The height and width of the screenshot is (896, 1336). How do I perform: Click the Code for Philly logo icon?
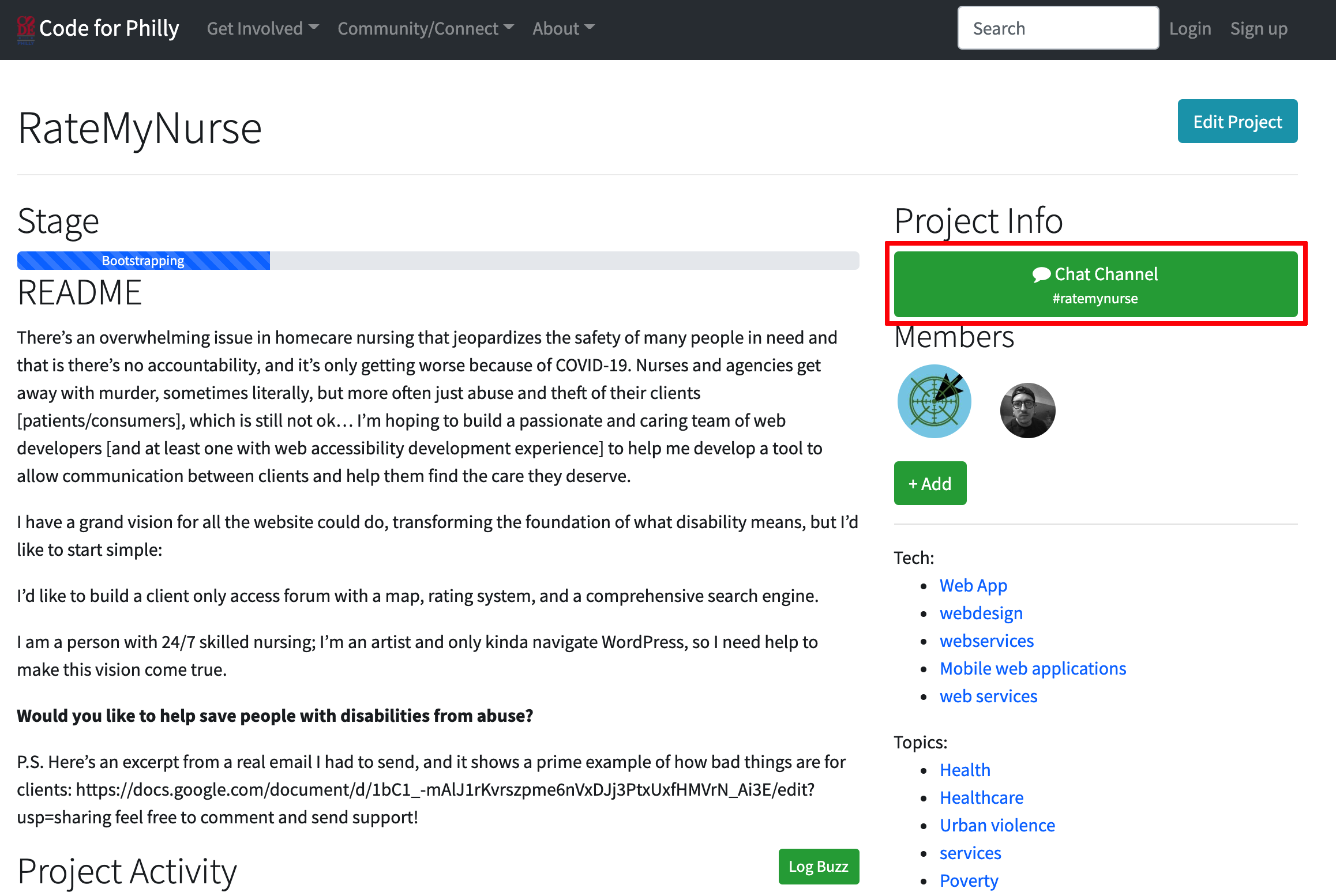click(x=25, y=29)
